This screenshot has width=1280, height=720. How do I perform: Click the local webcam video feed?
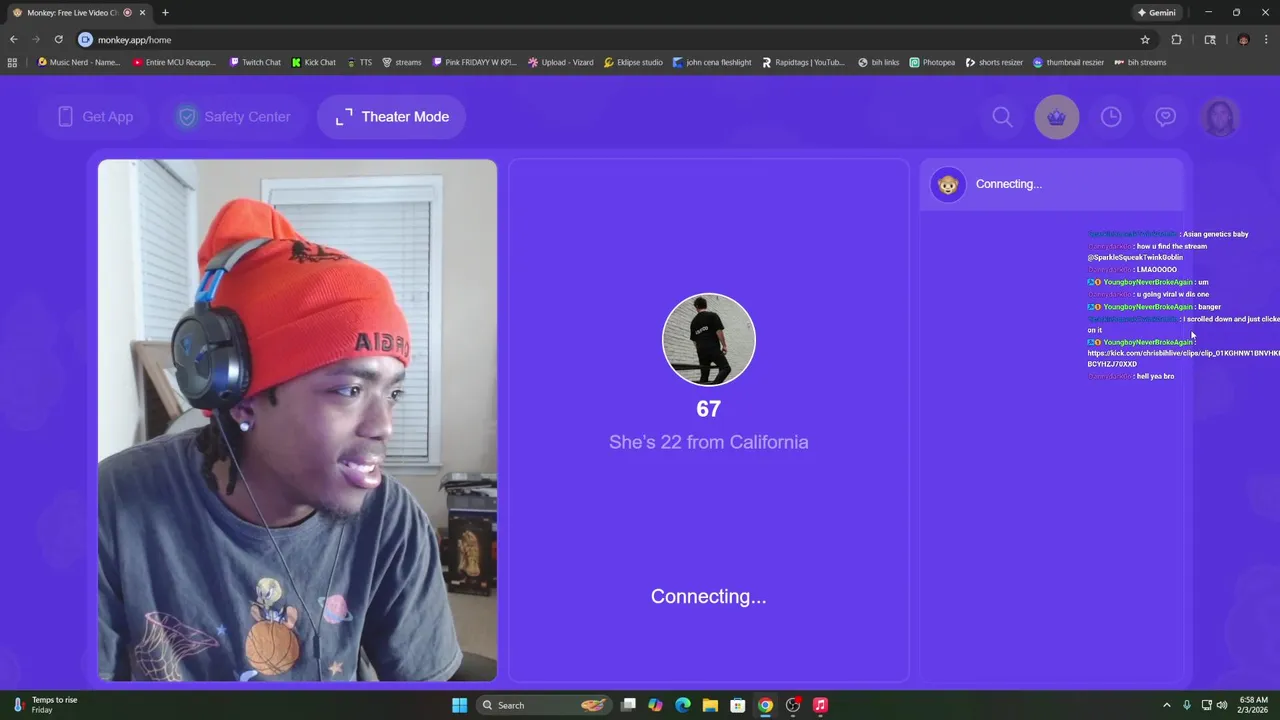pos(297,420)
